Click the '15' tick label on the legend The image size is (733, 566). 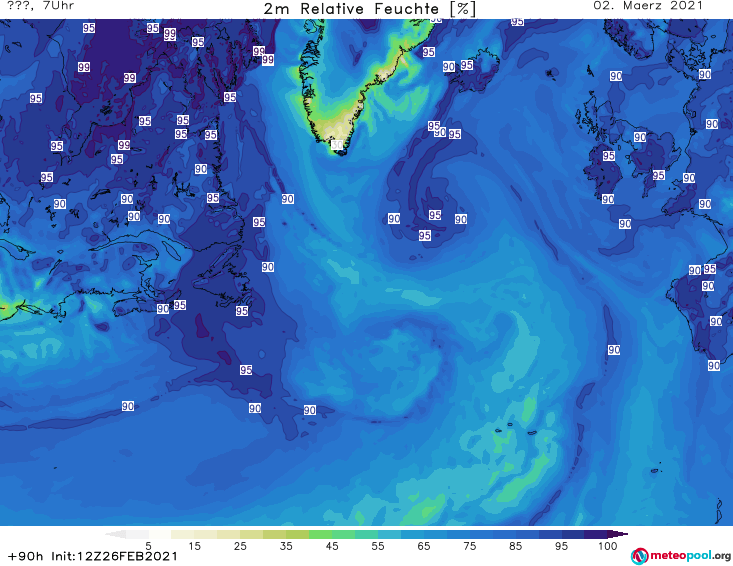pos(194,546)
